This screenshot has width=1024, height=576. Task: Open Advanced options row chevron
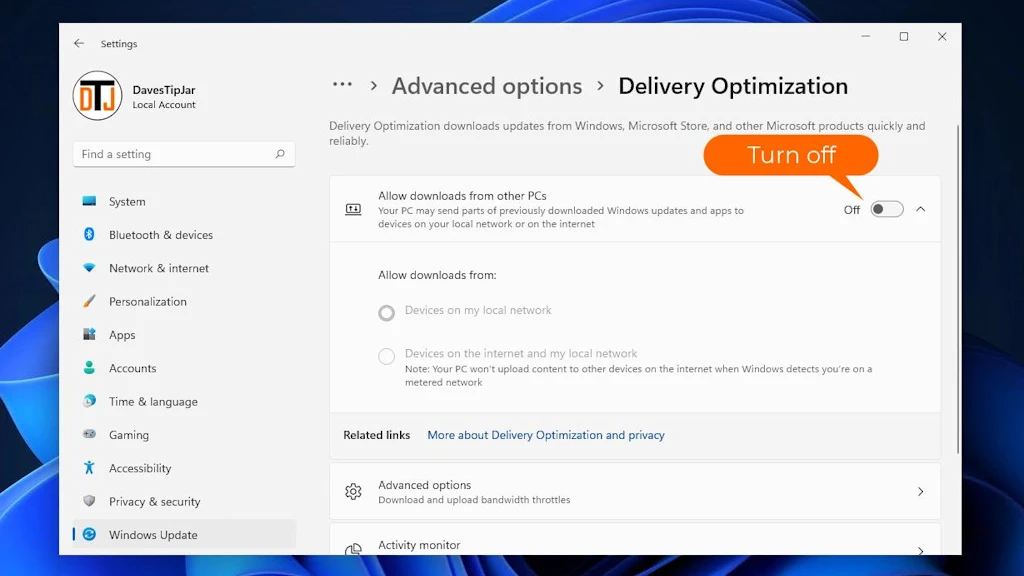tap(921, 491)
